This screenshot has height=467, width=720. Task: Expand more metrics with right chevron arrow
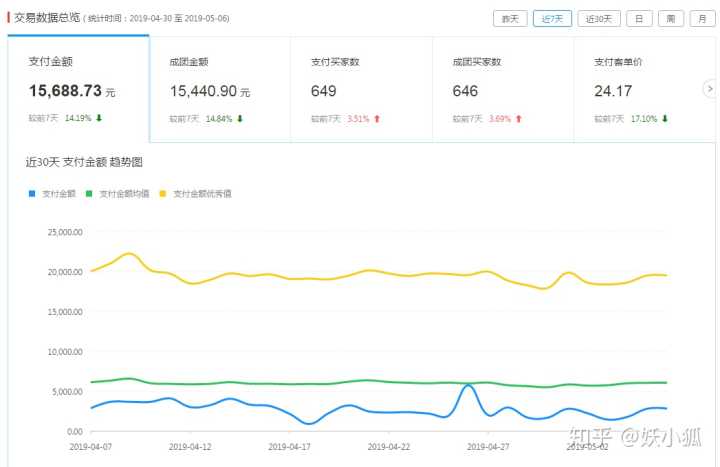coord(710,89)
